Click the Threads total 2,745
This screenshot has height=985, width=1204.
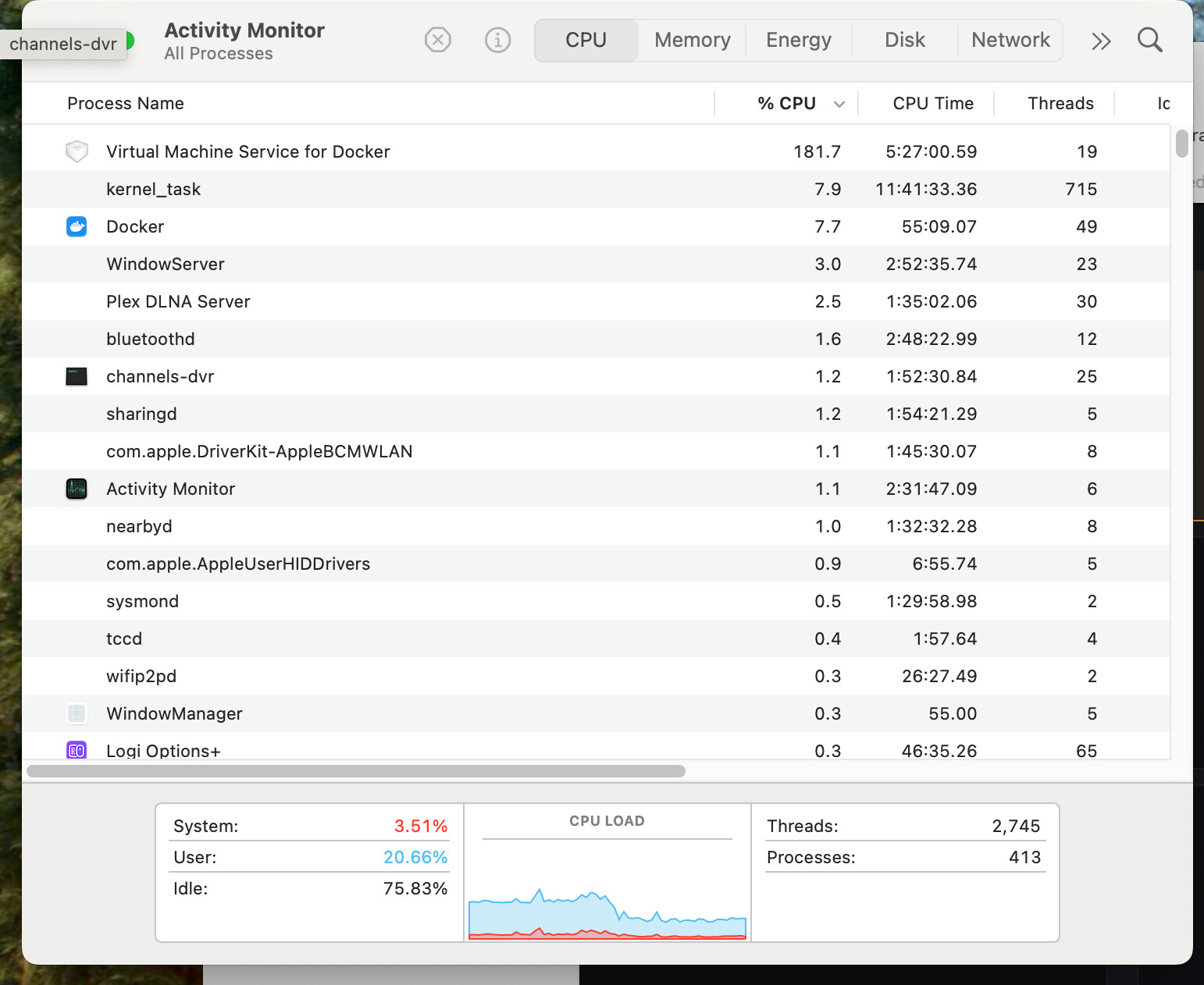coord(1016,826)
